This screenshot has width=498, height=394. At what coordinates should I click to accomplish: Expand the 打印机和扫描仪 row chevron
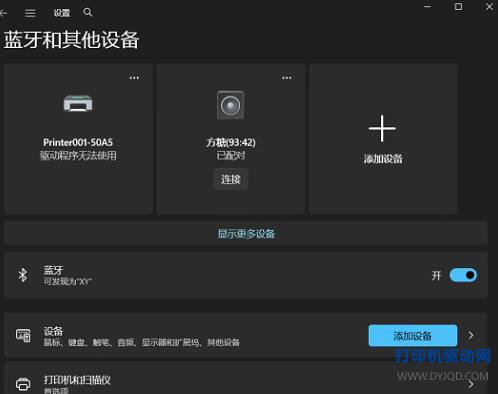pyautogui.click(x=471, y=384)
